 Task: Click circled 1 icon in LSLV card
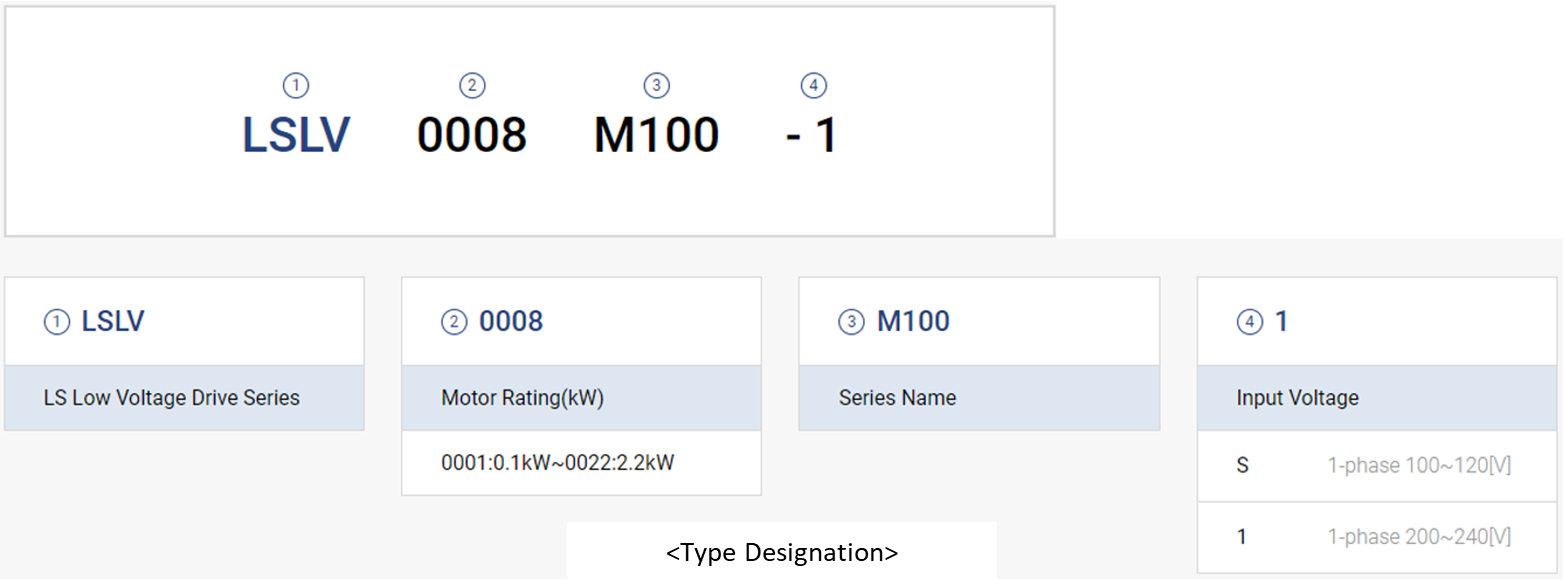click(x=57, y=322)
